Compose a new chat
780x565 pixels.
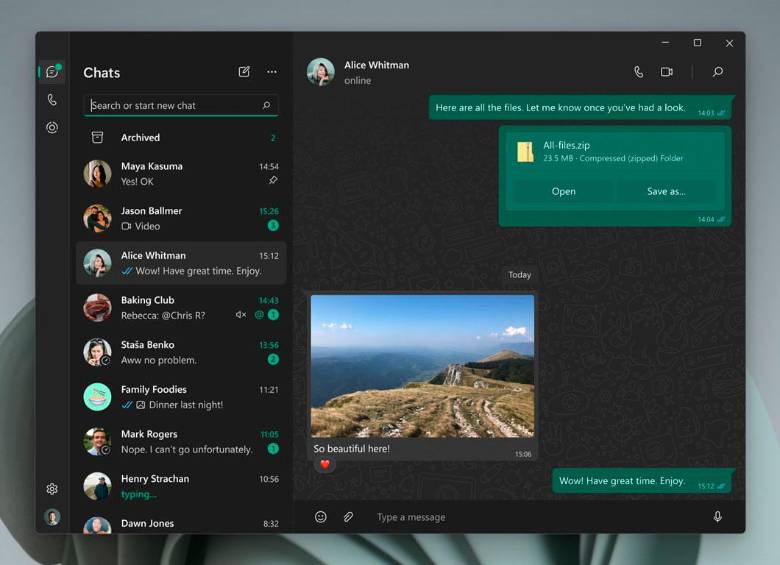(244, 72)
